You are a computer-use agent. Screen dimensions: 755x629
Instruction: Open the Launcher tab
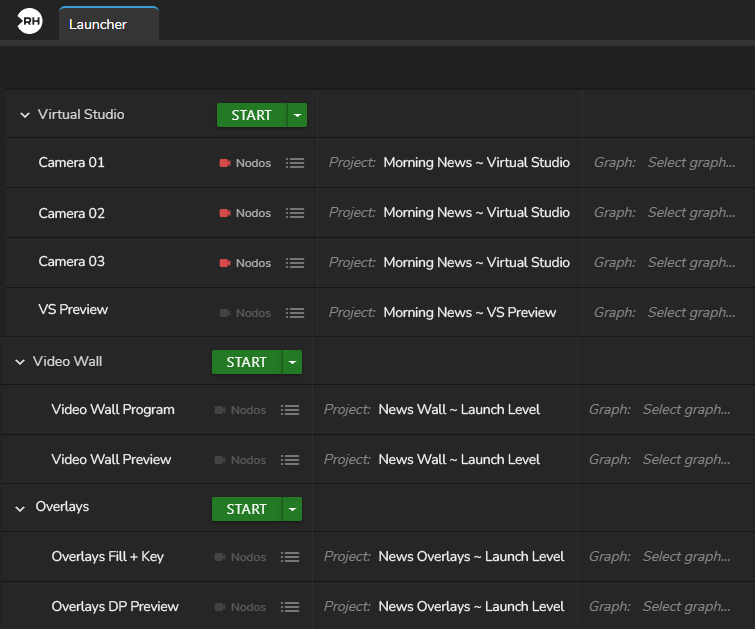[x=98, y=24]
